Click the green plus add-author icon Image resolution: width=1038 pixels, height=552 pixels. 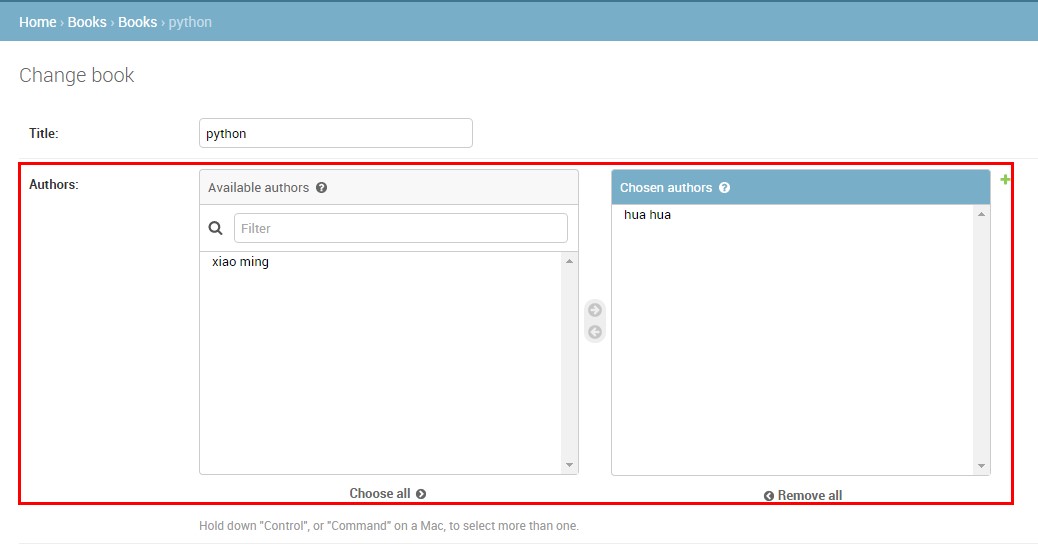pos(1005,179)
